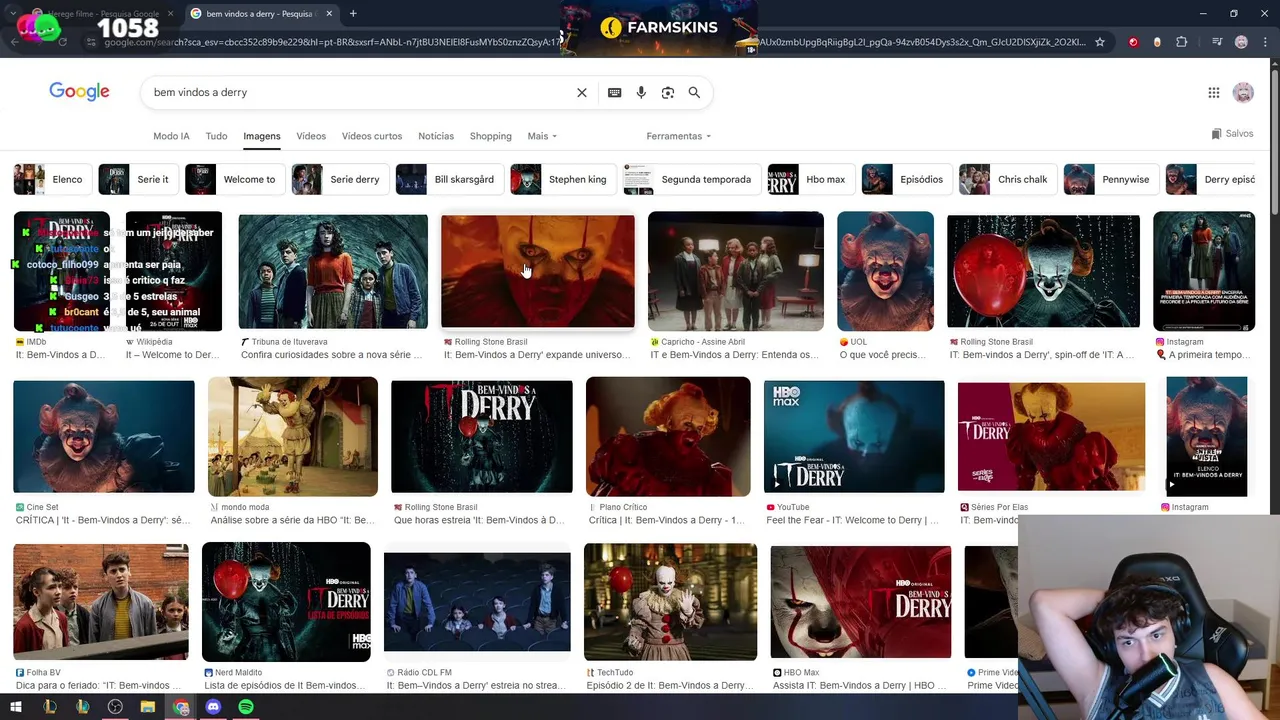Open the on-screen keyboard input tool

[x=614, y=92]
